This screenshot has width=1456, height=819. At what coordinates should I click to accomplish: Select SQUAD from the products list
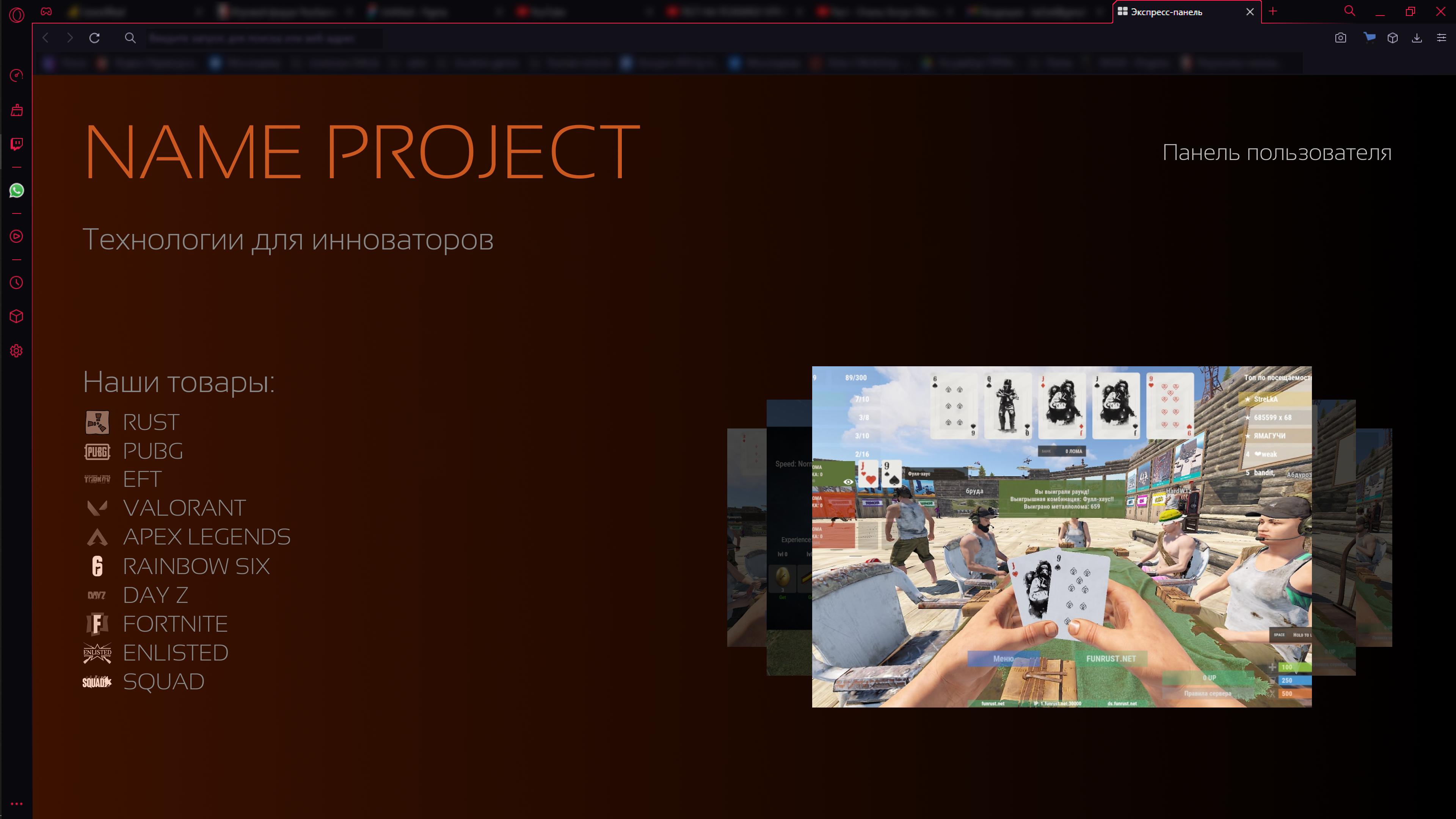point(164,682)
